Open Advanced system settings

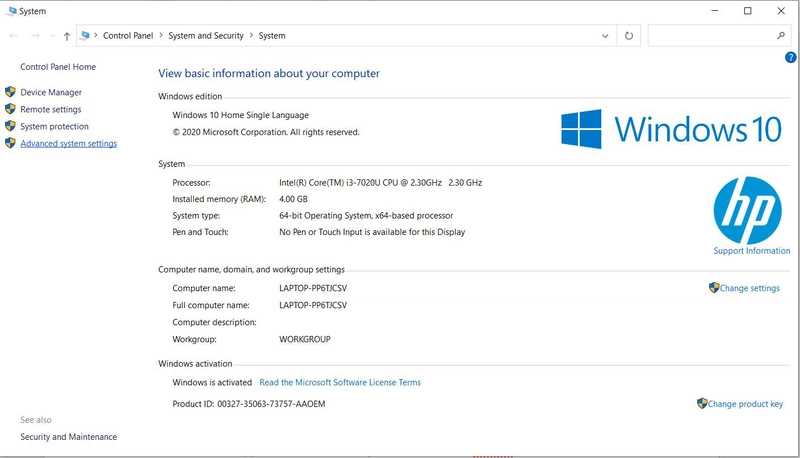(x=69, y=143)
